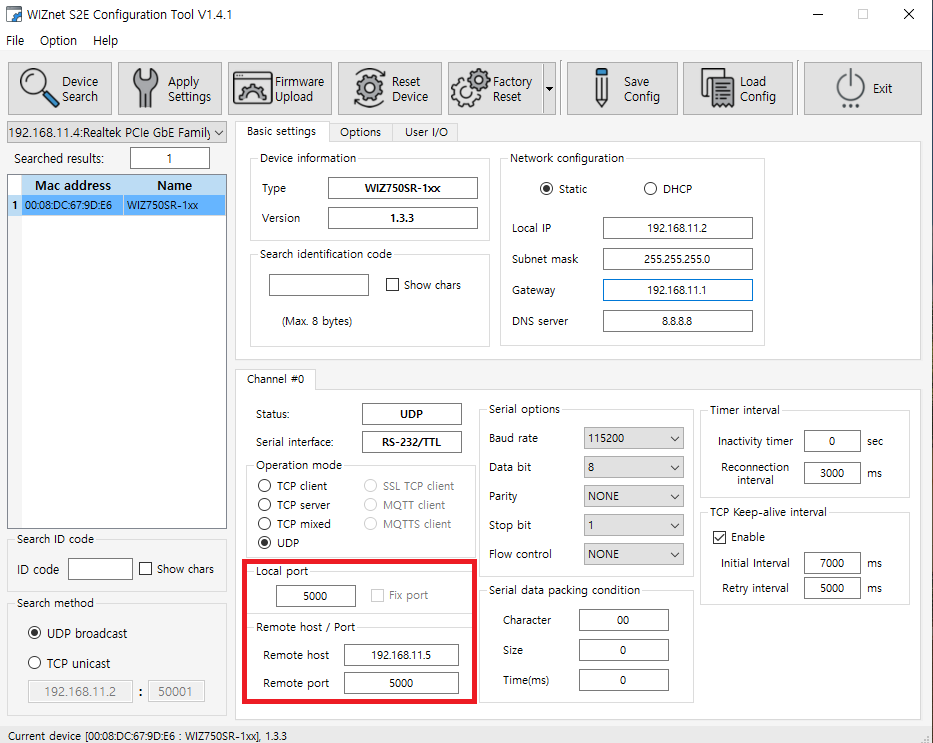Choose TCP client operation mode
The image size is (933, 743).
[x=265, y=486]
